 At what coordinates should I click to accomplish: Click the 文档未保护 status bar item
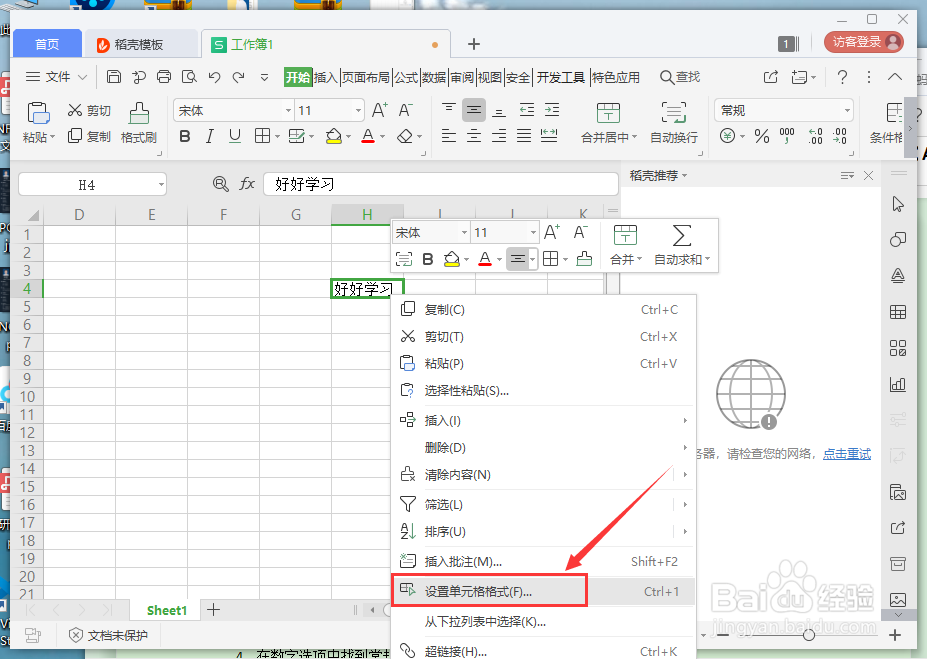(109, 635)
